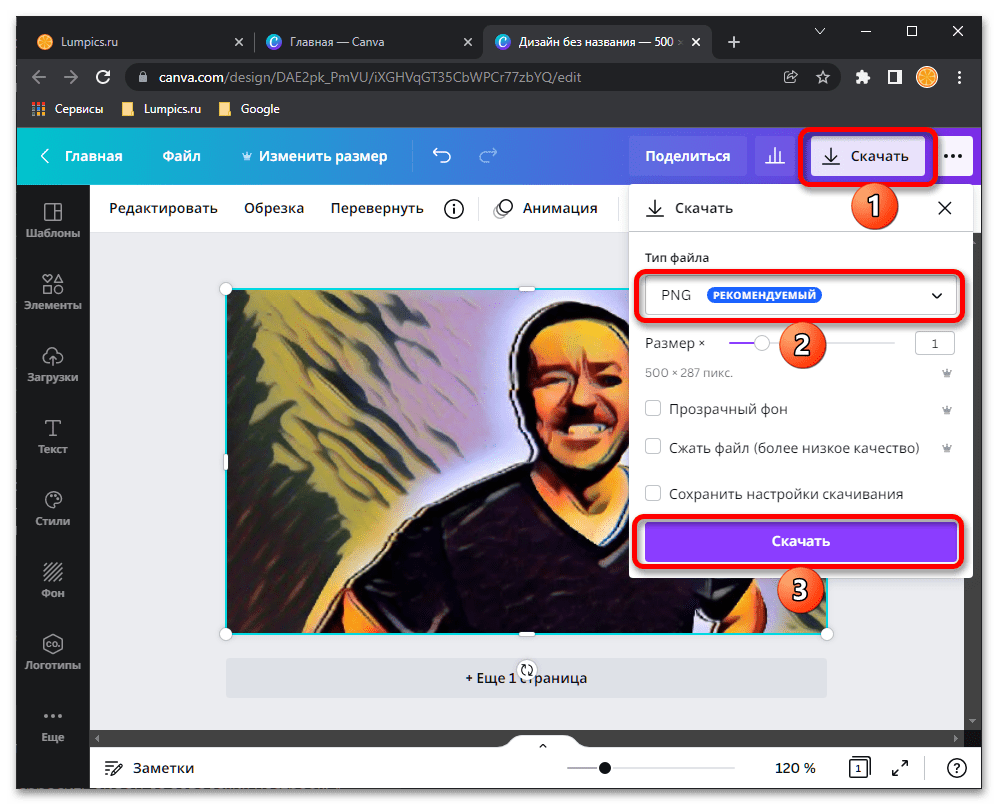This screenshot has width=998, height=805.
Task: Open the Сервисы apps shortcut
Action: pyautogui.click(x=67, y=109)
